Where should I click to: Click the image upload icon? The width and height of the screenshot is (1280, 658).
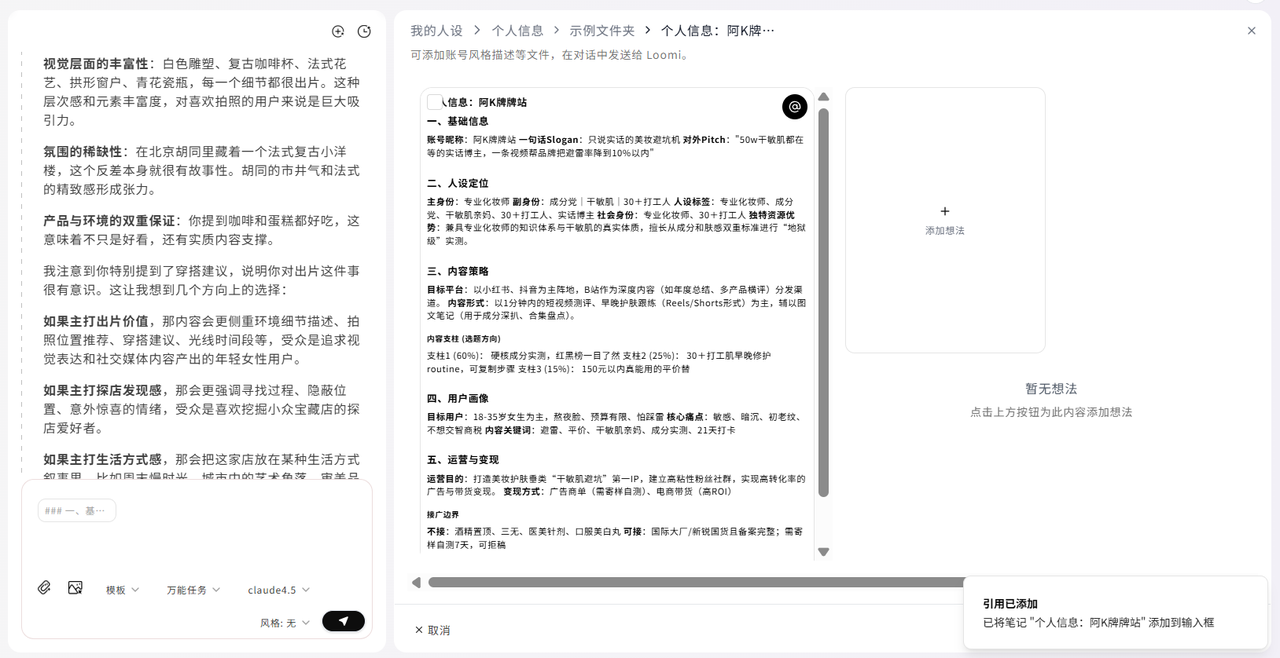point(75,588)
